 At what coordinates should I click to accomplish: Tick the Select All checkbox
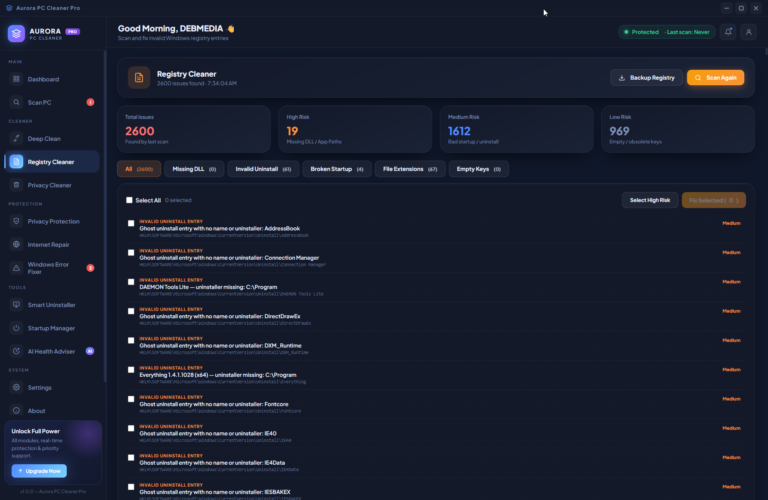[x=129, y=200]
